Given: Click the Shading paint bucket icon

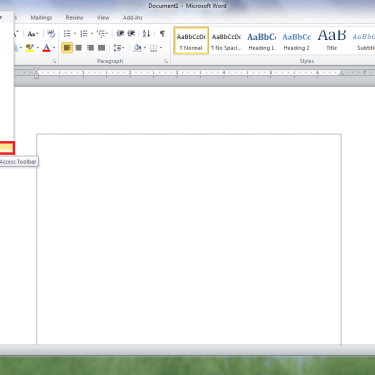Looking at the screenshot, I should coord(137,48).
